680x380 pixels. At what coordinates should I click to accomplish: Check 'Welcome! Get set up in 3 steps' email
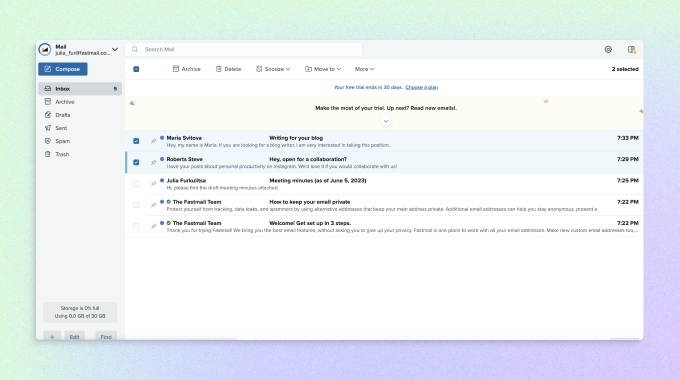click(136, 226)
